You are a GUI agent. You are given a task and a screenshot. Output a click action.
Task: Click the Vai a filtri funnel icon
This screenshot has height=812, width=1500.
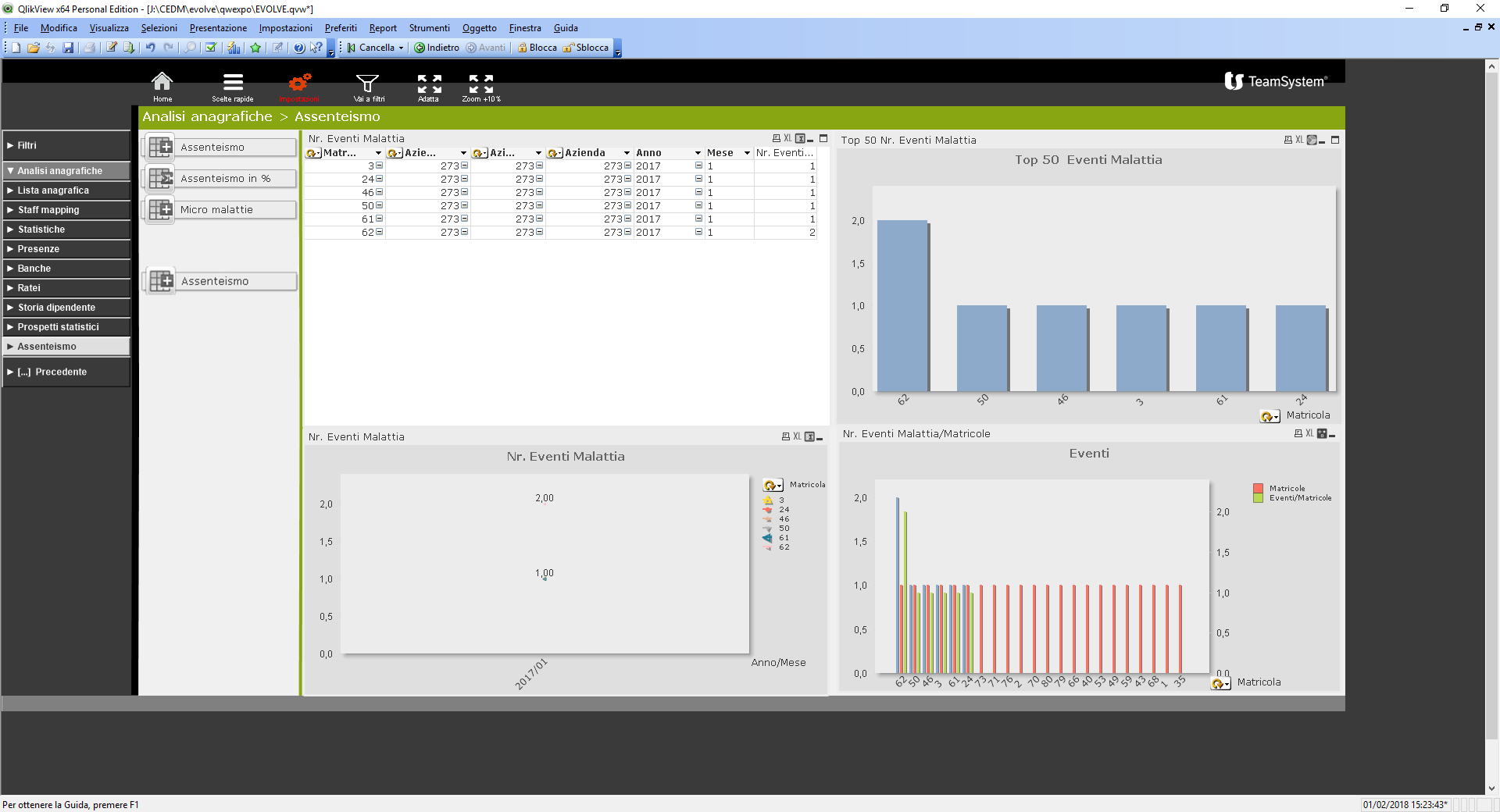pos(368,83)
